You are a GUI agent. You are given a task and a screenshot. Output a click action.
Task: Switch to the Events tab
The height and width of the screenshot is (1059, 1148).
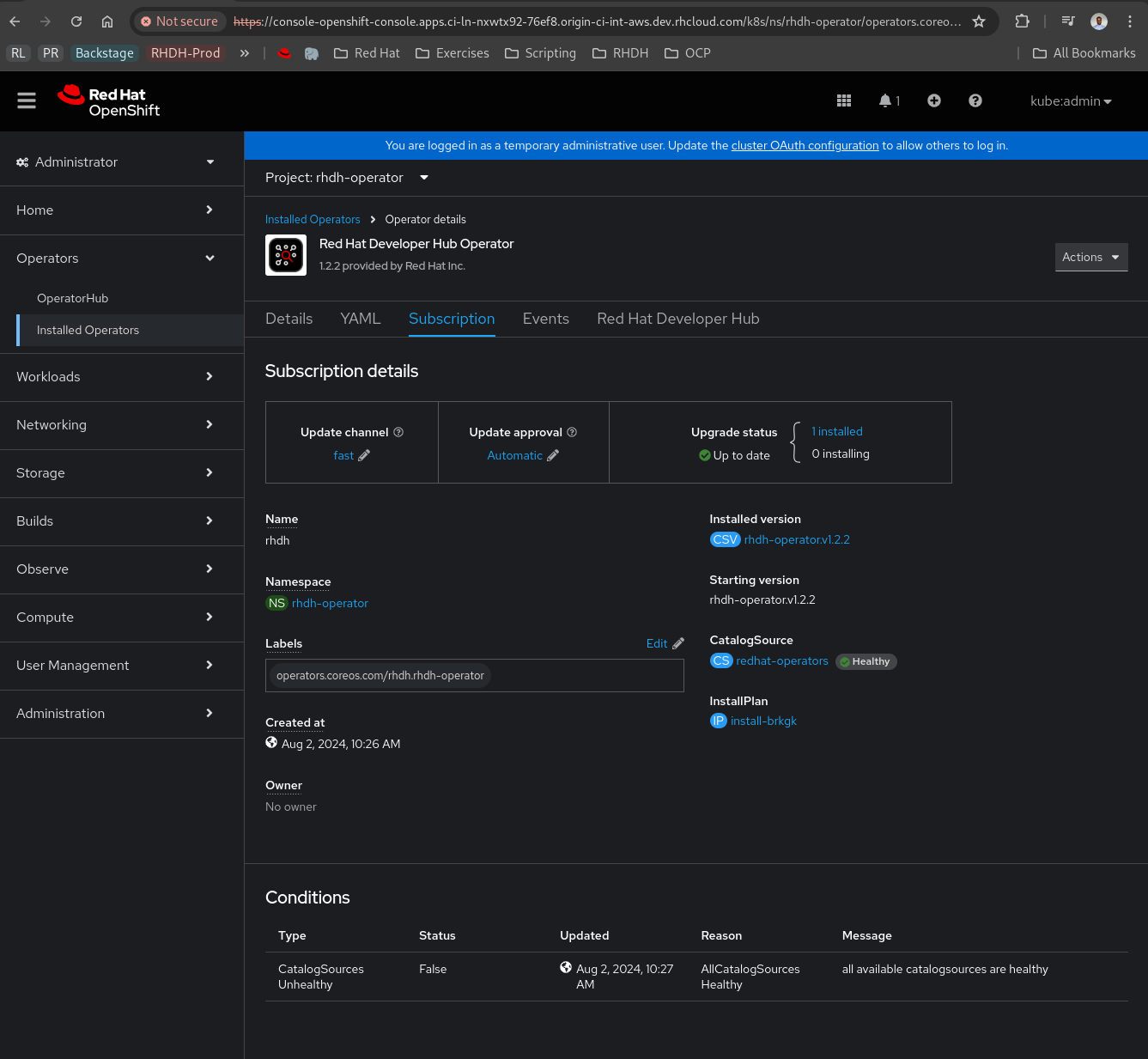pos(545,319)
